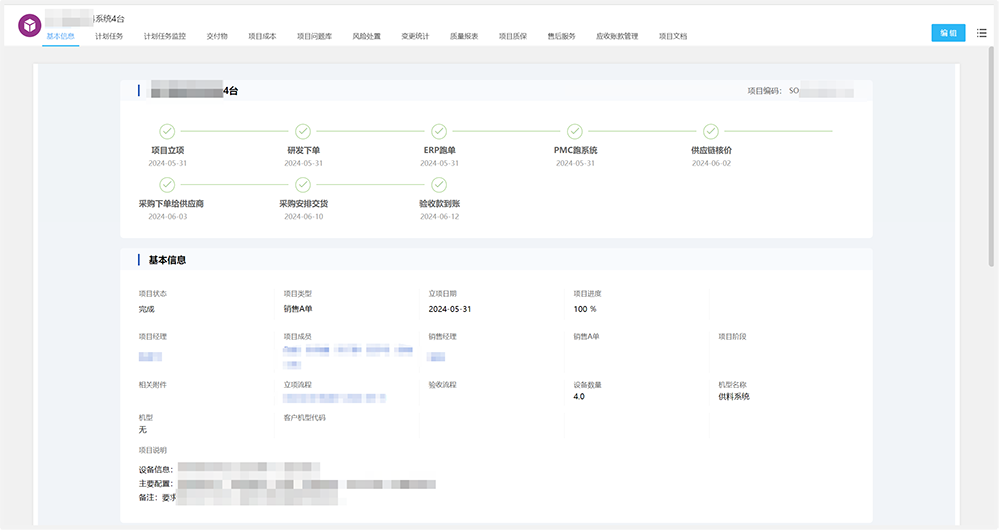Open the blurred link under 项目经理
Screen dimensions: 1000x531
pyautogui.click(x=150, y=357)
